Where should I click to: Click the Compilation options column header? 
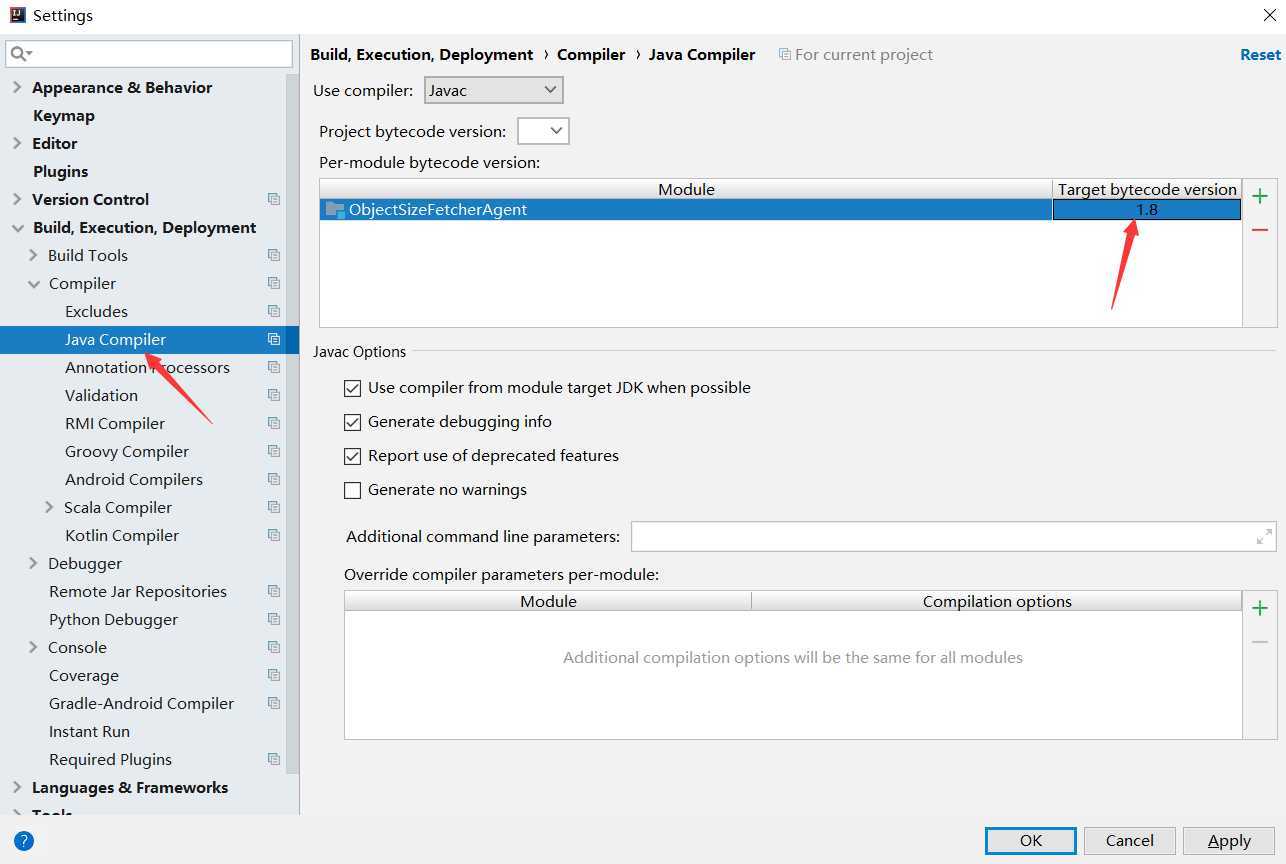(x=997, y=601)
